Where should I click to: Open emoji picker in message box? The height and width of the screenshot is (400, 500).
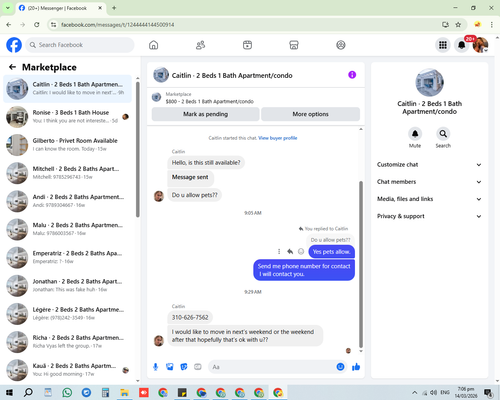pyautogui.click(x=340, y=367)
